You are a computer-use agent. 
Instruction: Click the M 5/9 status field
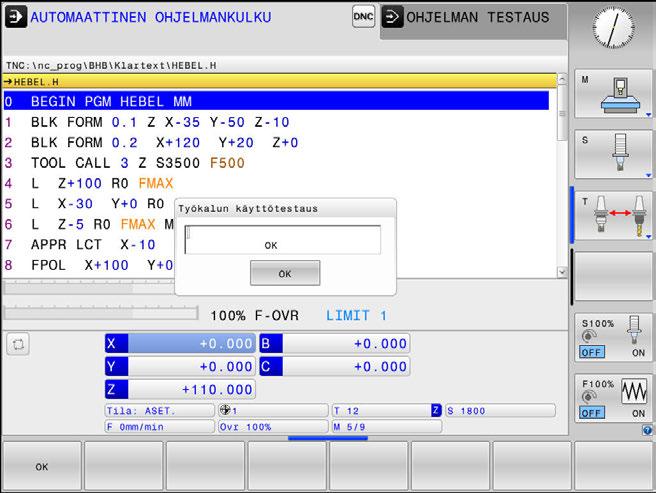click(x=387, y=426)
